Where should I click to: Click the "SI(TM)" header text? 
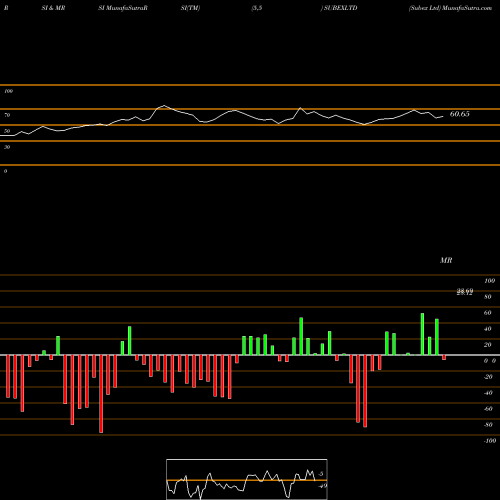click(x=190, y=8)
